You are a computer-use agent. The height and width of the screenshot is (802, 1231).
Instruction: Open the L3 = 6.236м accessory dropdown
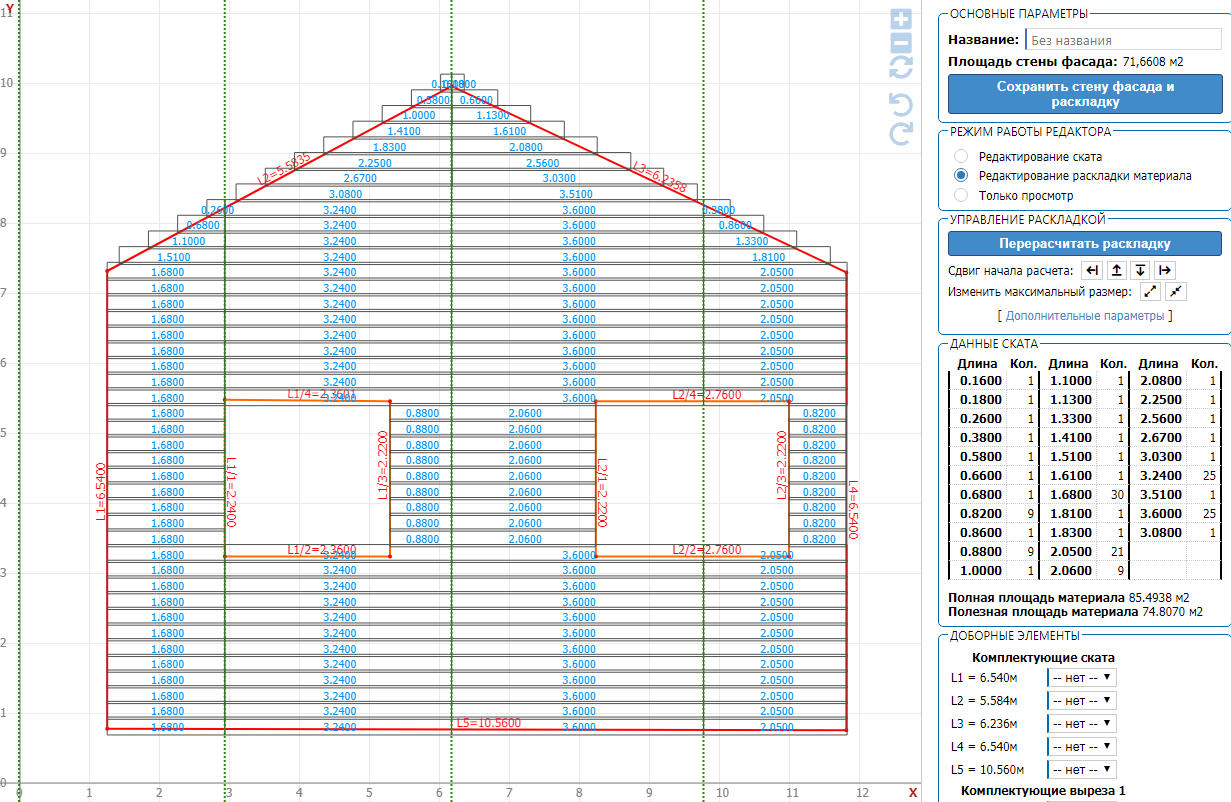point(1082,723)
